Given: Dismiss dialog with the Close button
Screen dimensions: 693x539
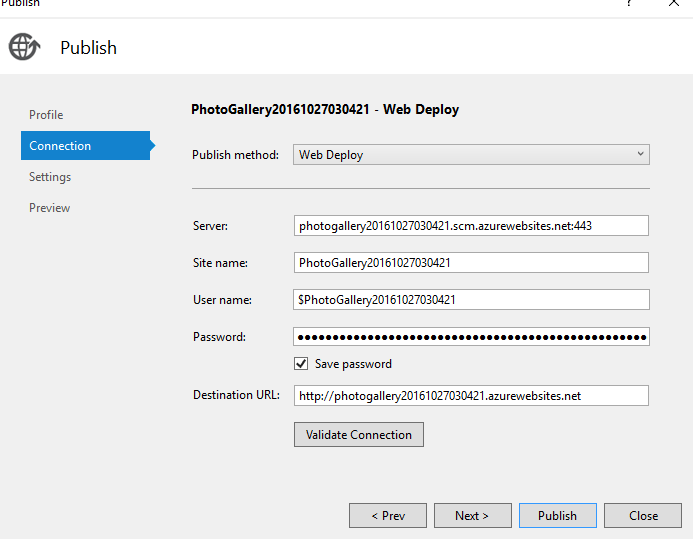Looking at the screenshot, I should point(643,516).
